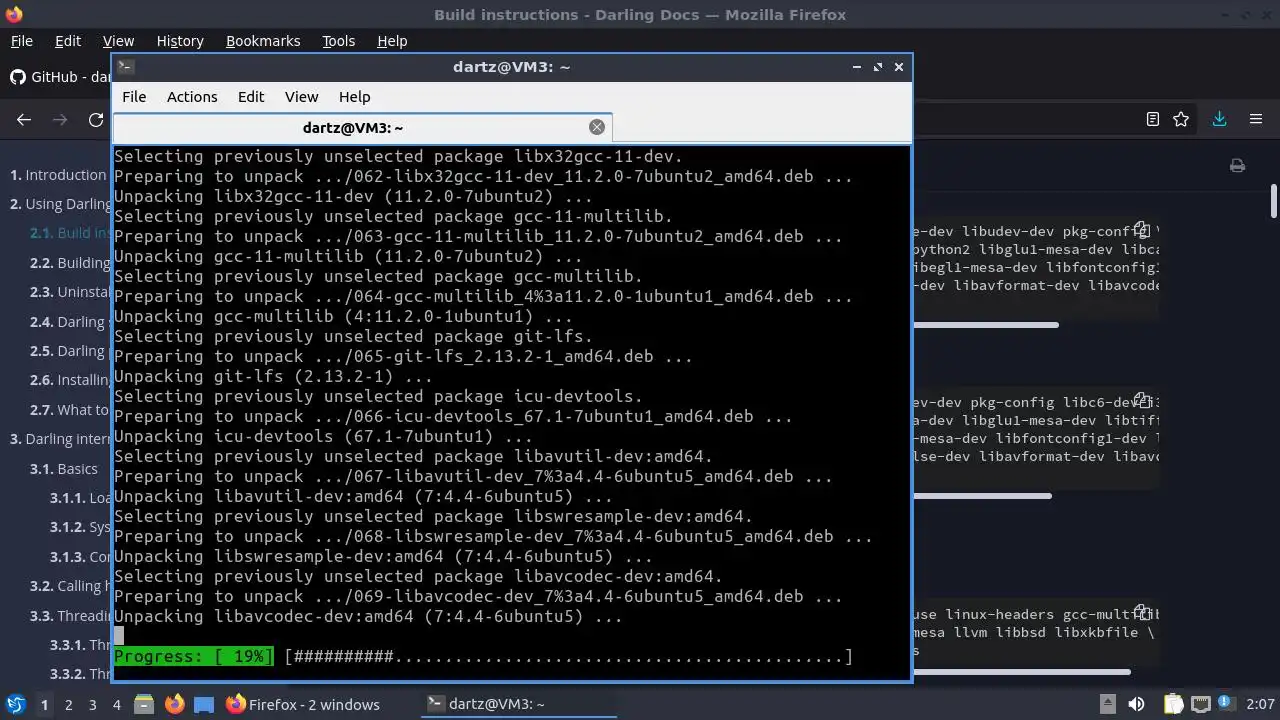Open the terminal Help menu
Screen dimensions: 1280x720
(x=355, y=97)
